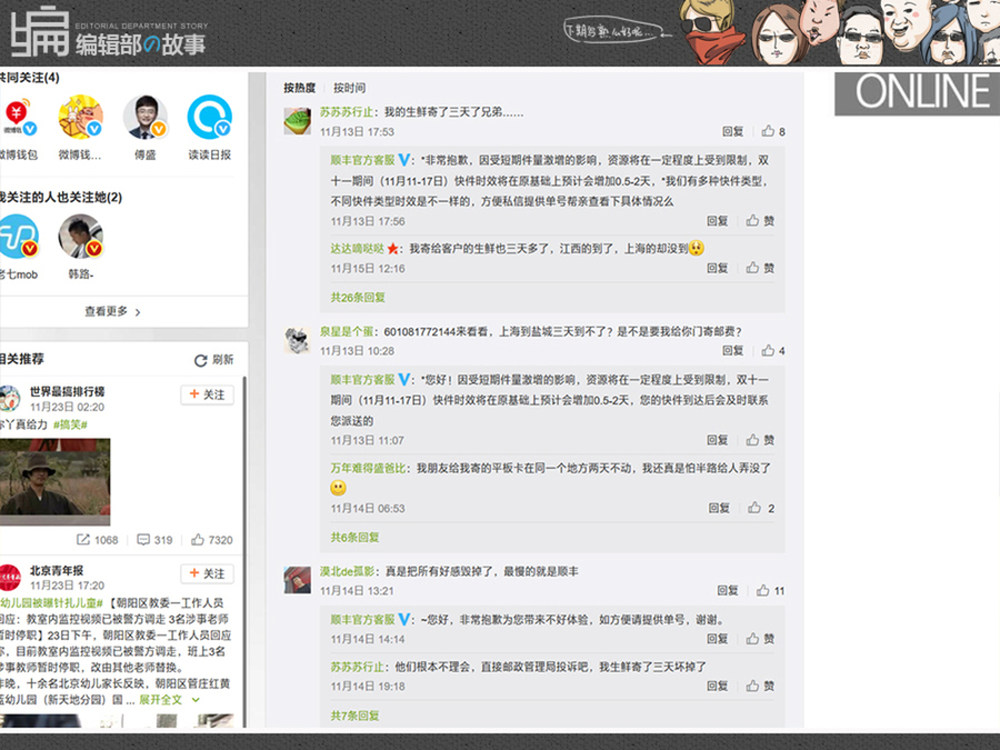This screenshot has height=750, width=1000.
Task: Open video thumbnail in 世界最搞排行榜 post
Action: coord(55,482)
